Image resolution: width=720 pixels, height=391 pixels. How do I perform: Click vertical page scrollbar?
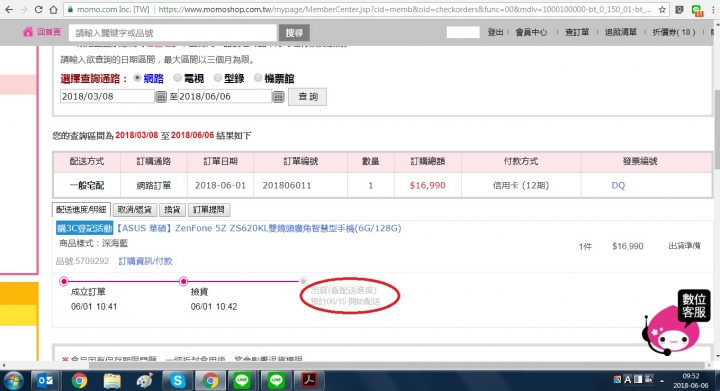[717, 129]
